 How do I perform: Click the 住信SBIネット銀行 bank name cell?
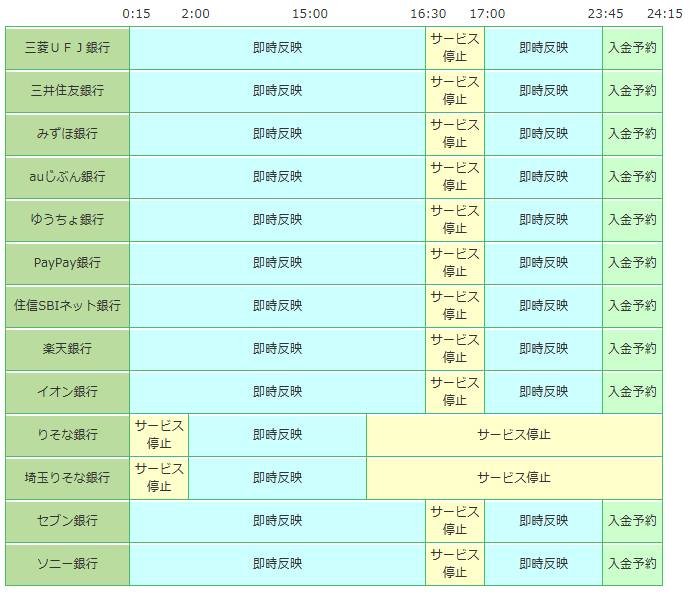click(x=67, y=306)
